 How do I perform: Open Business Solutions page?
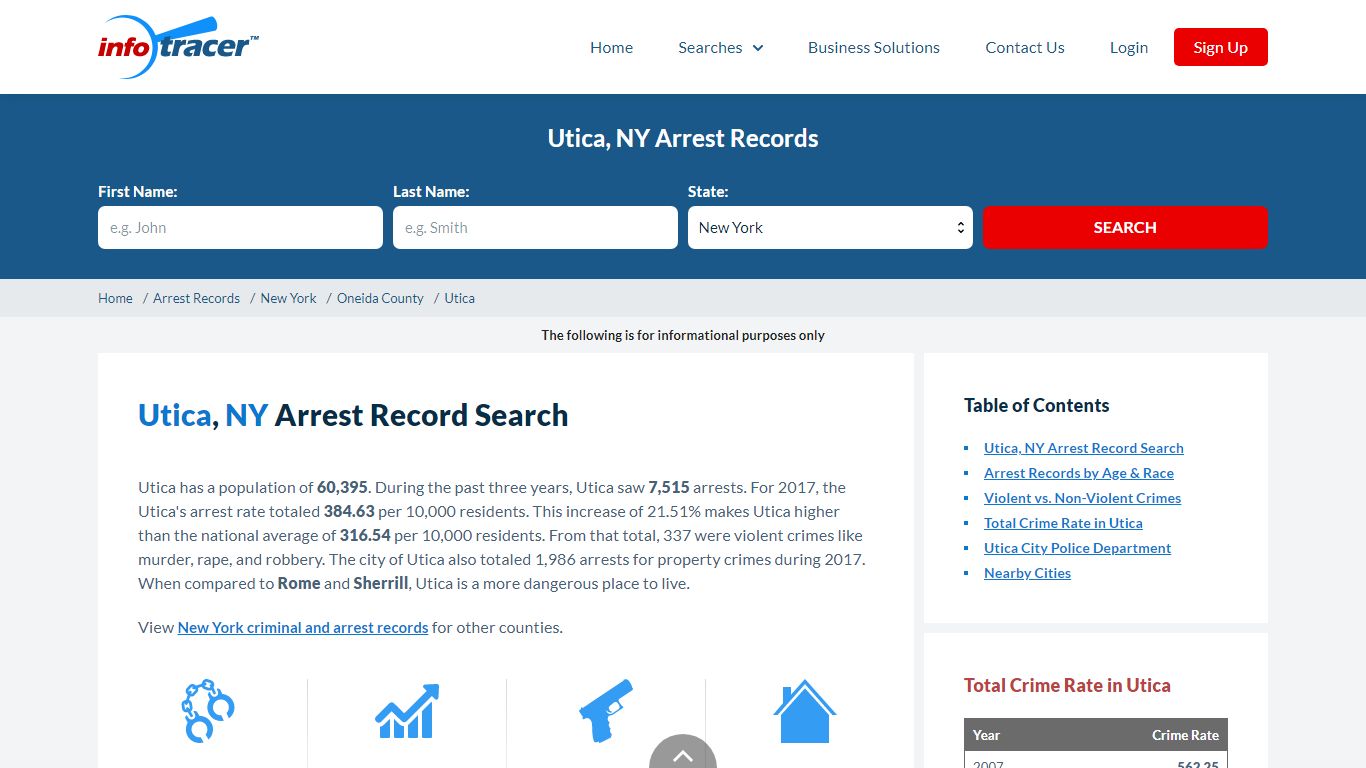point(874,47)
